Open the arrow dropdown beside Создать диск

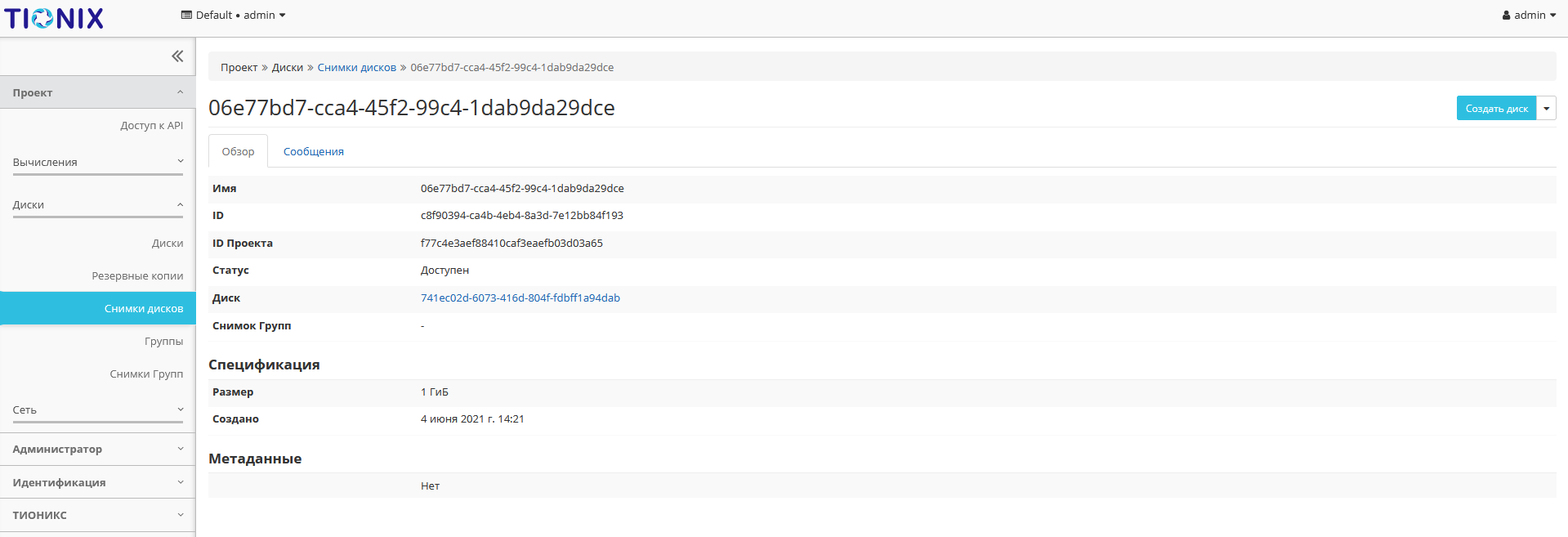tap(1546, 109)
